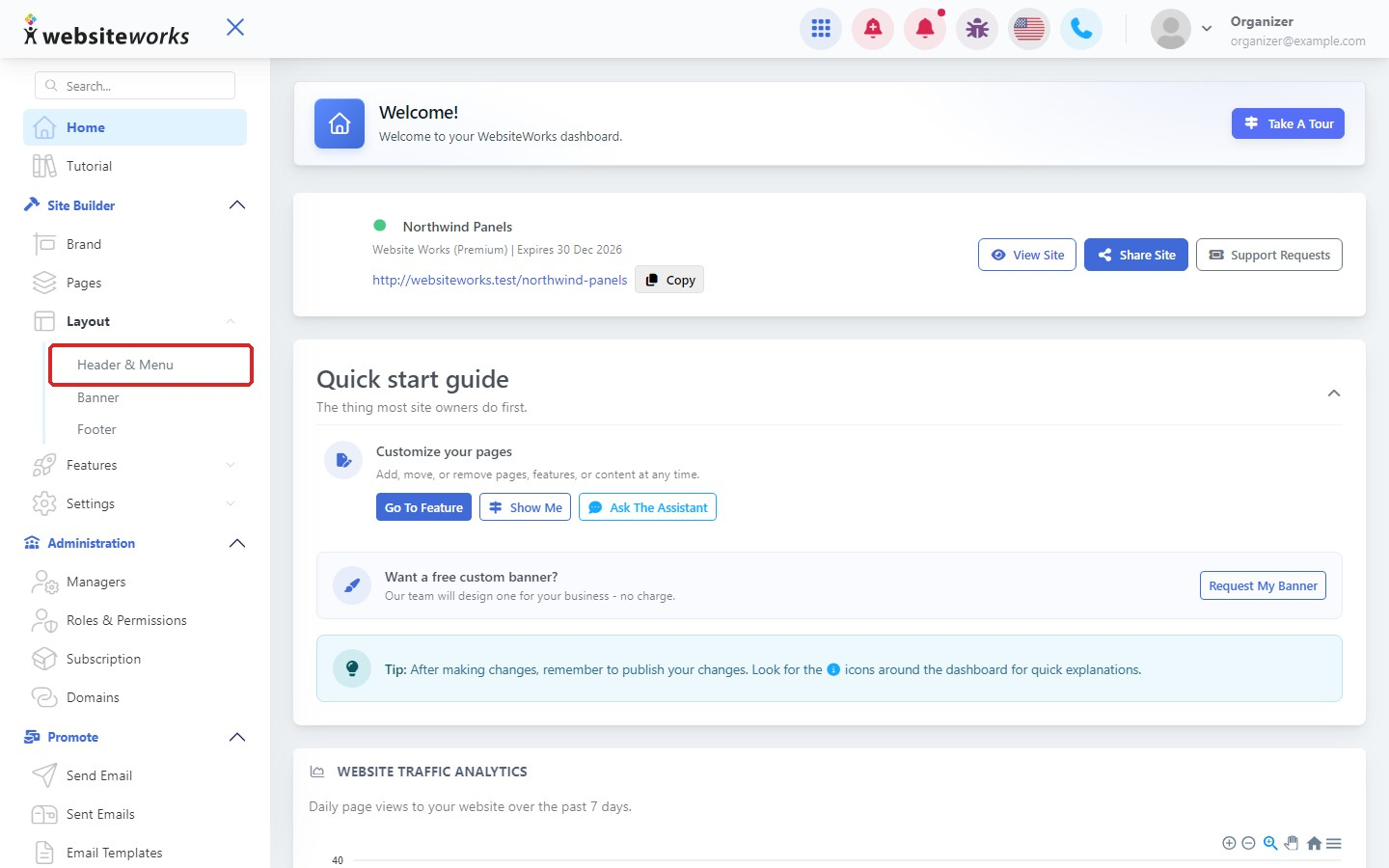Click the lightbulb tip icon

click(352, 668)
